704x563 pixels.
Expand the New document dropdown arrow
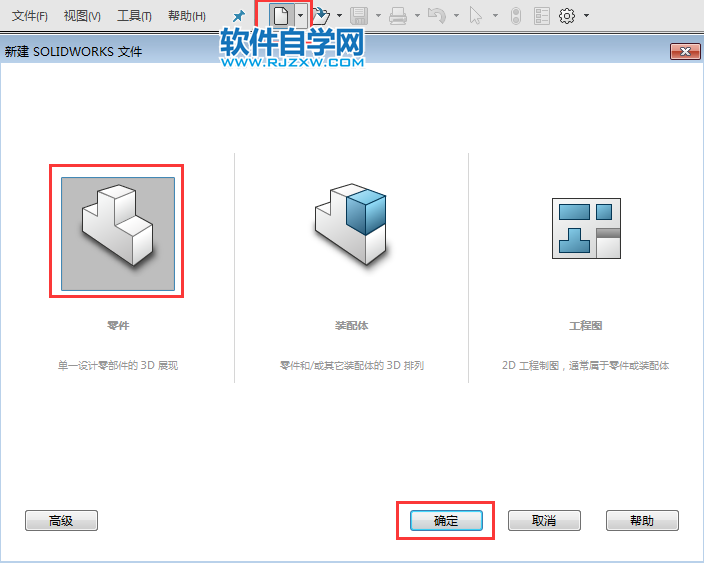[300, 16]
